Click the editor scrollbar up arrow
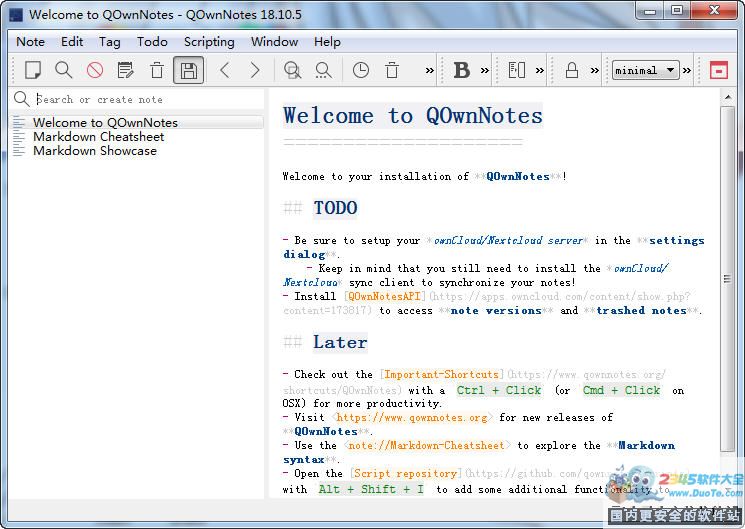The image size is (745, 529). [727, 97]
